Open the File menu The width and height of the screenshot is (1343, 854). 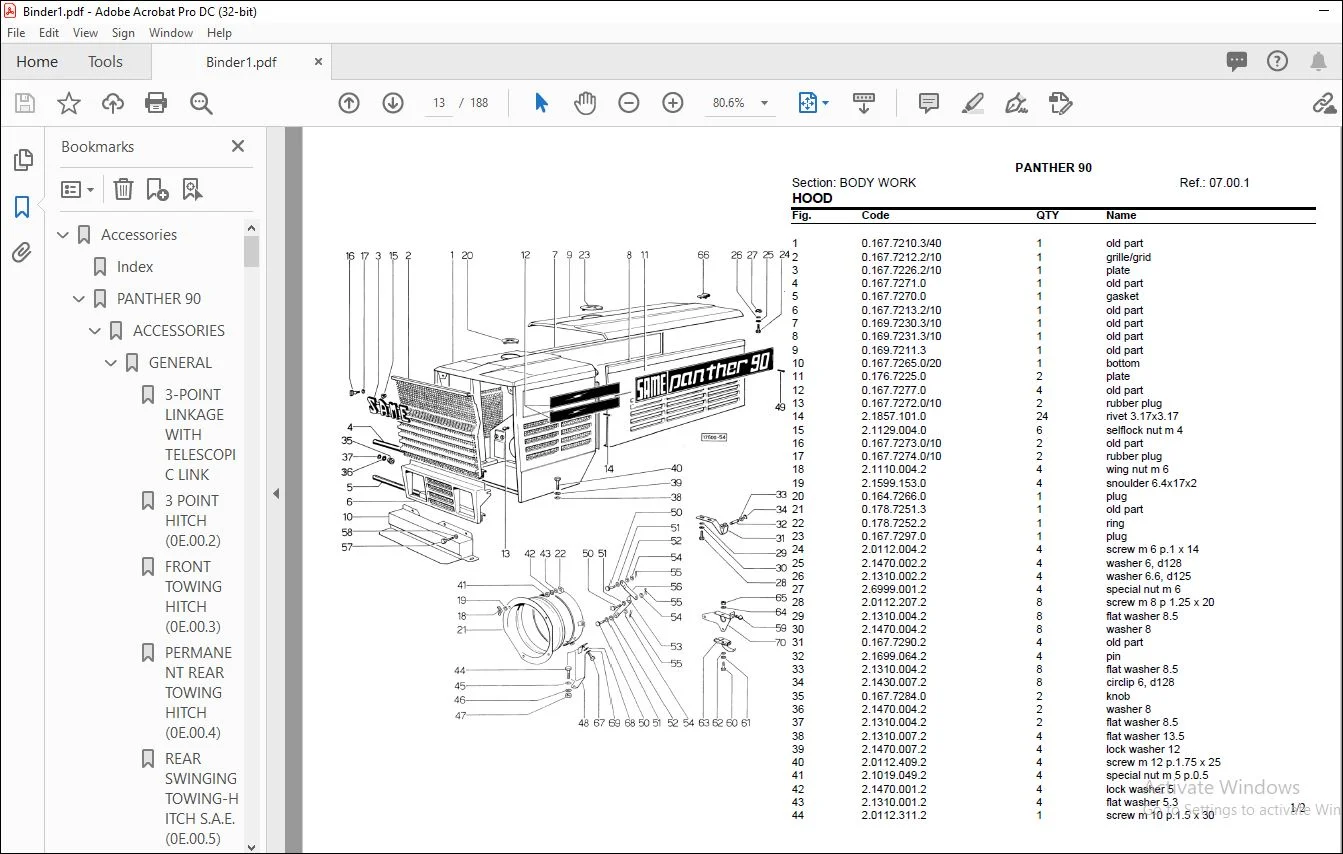coord(16,33)
